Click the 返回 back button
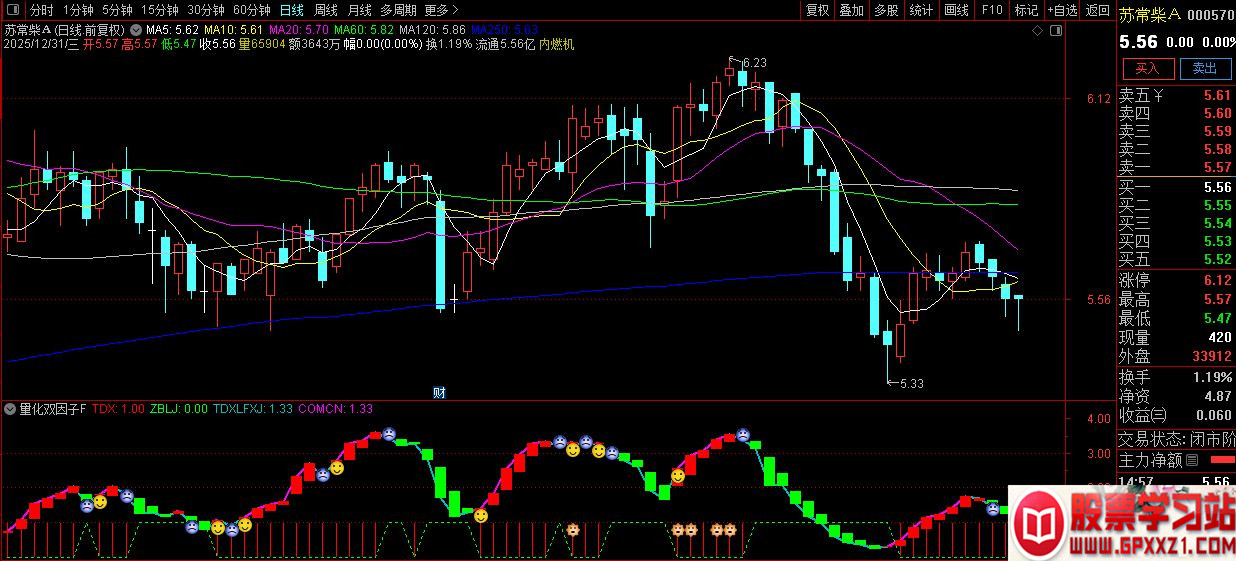The image size is (1236, 561). point(1098,10)
